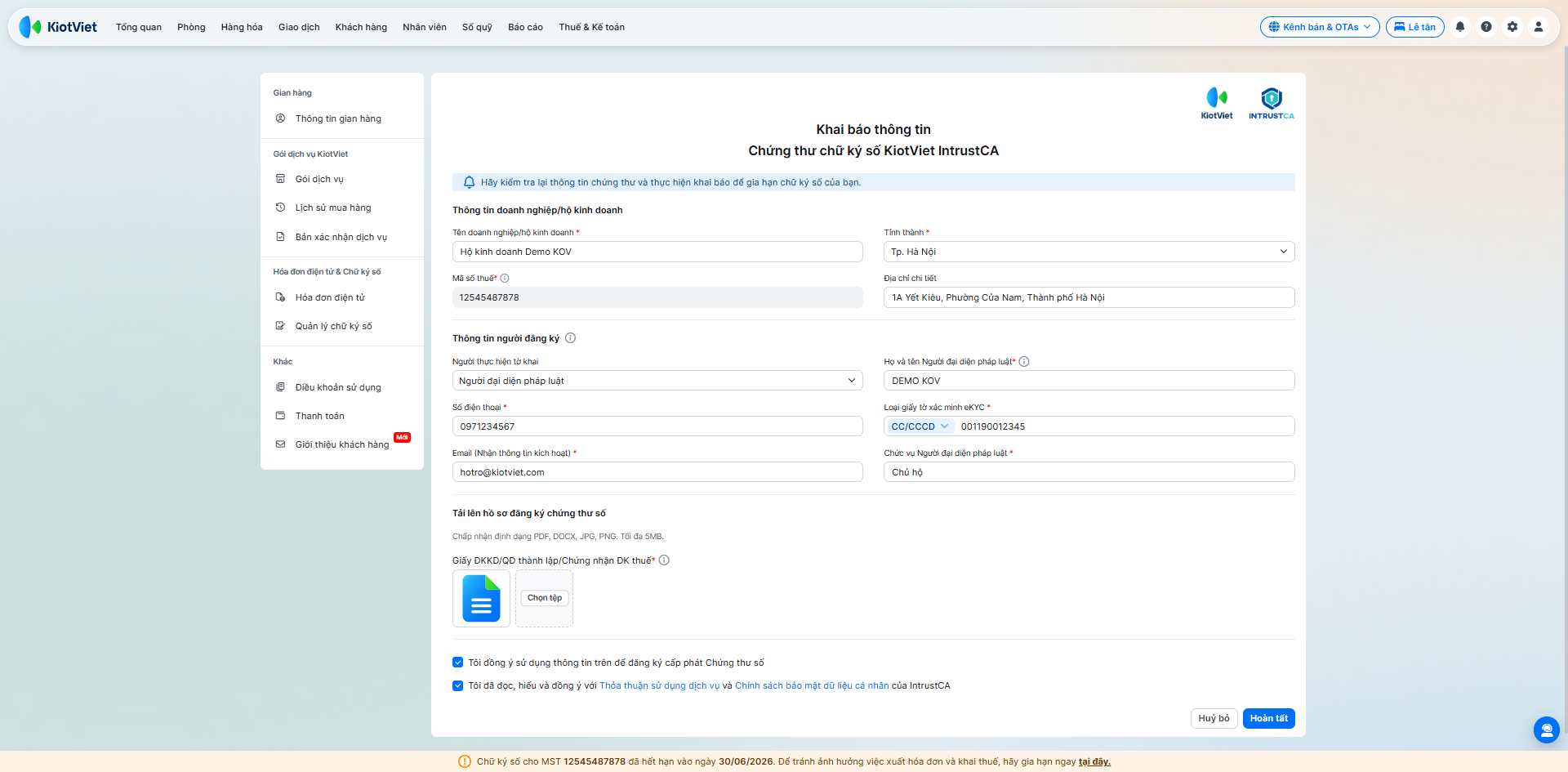
Task: Open the user account profile icon
Action: 1539,27
